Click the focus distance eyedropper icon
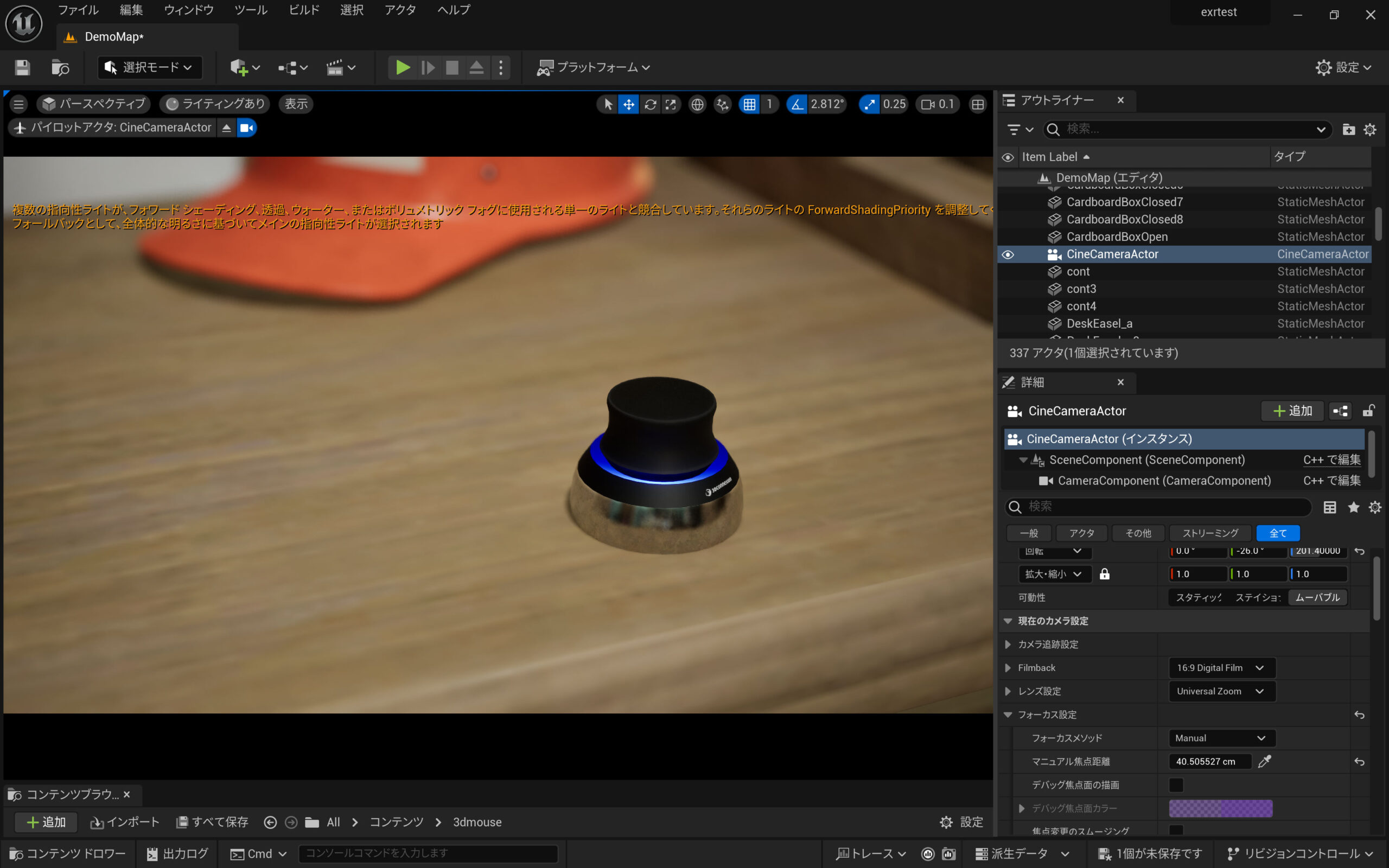 click(1264, 761)
